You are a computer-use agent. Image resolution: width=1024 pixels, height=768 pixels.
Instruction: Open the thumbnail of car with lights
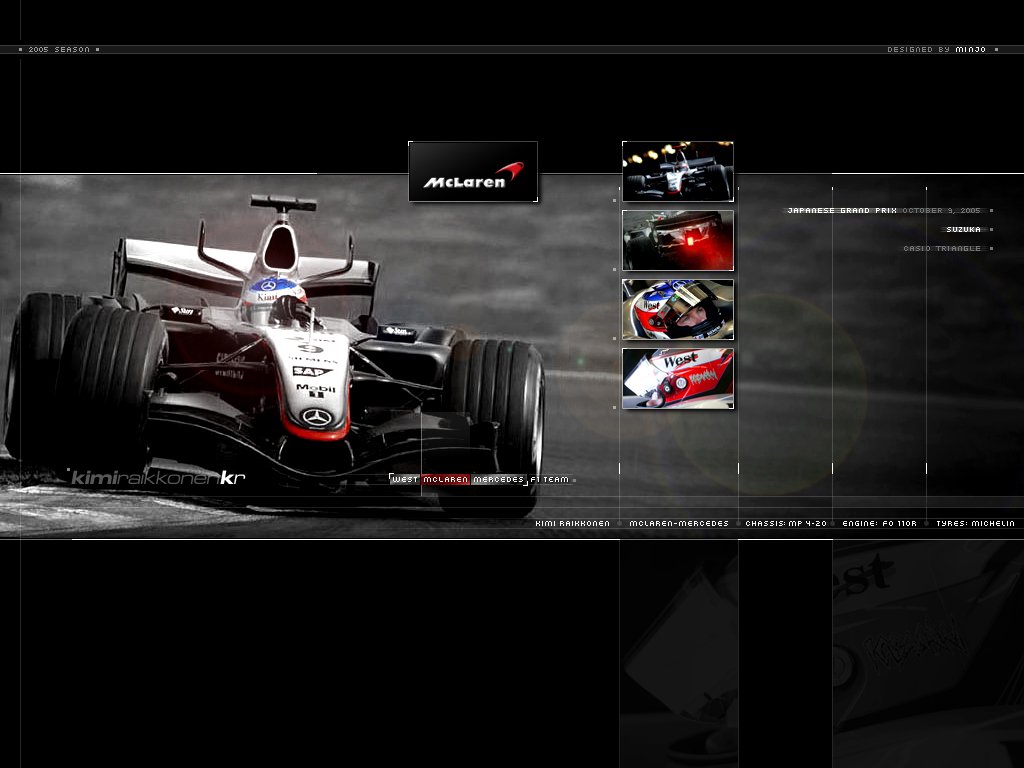pos(678,172)
